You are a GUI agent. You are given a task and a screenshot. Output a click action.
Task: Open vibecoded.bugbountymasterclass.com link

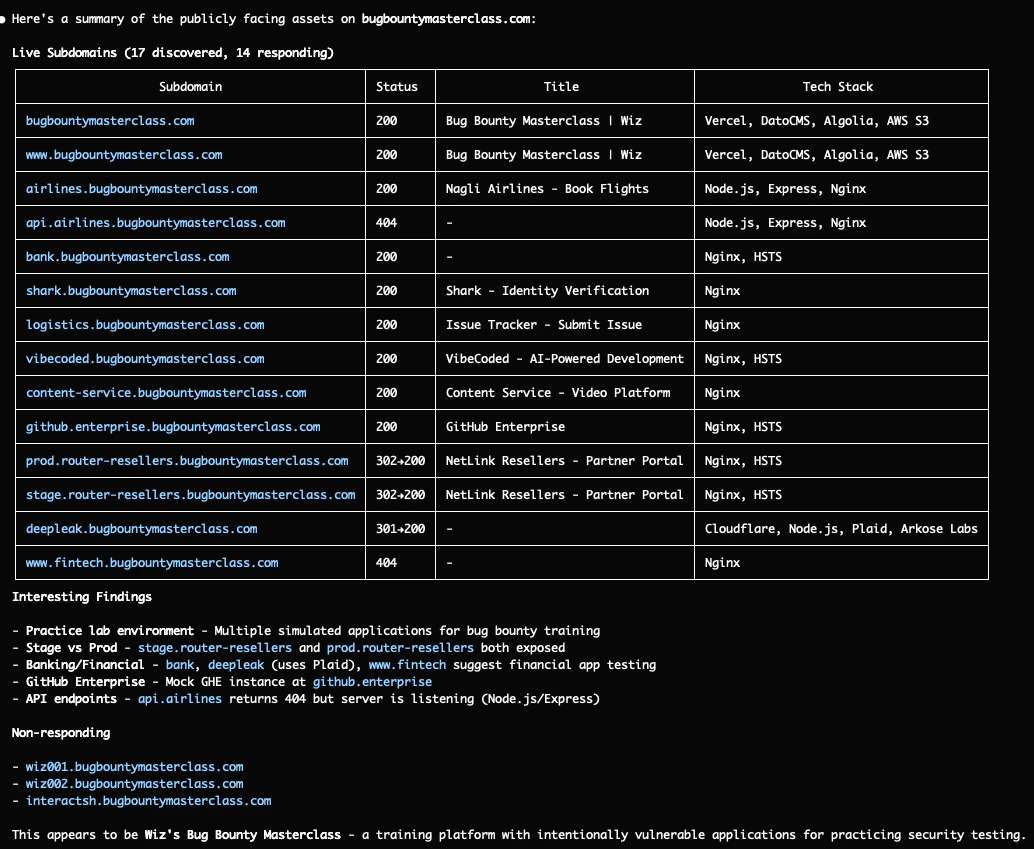tap(145, 359)
